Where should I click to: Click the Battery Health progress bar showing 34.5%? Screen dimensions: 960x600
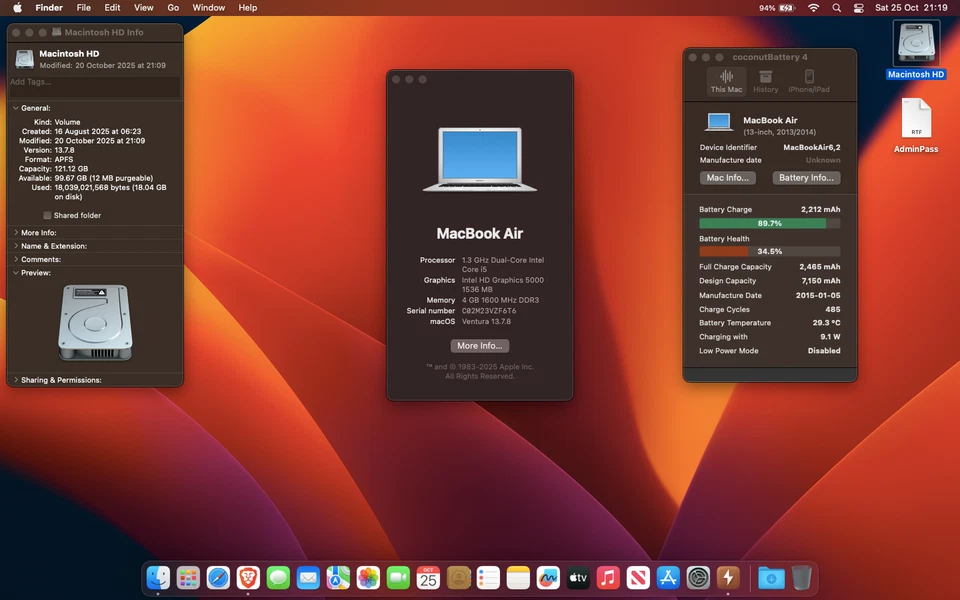[768, 252]
